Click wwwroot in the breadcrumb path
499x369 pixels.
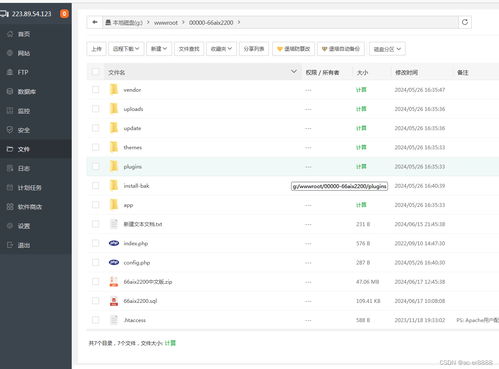tap(166, 23)
